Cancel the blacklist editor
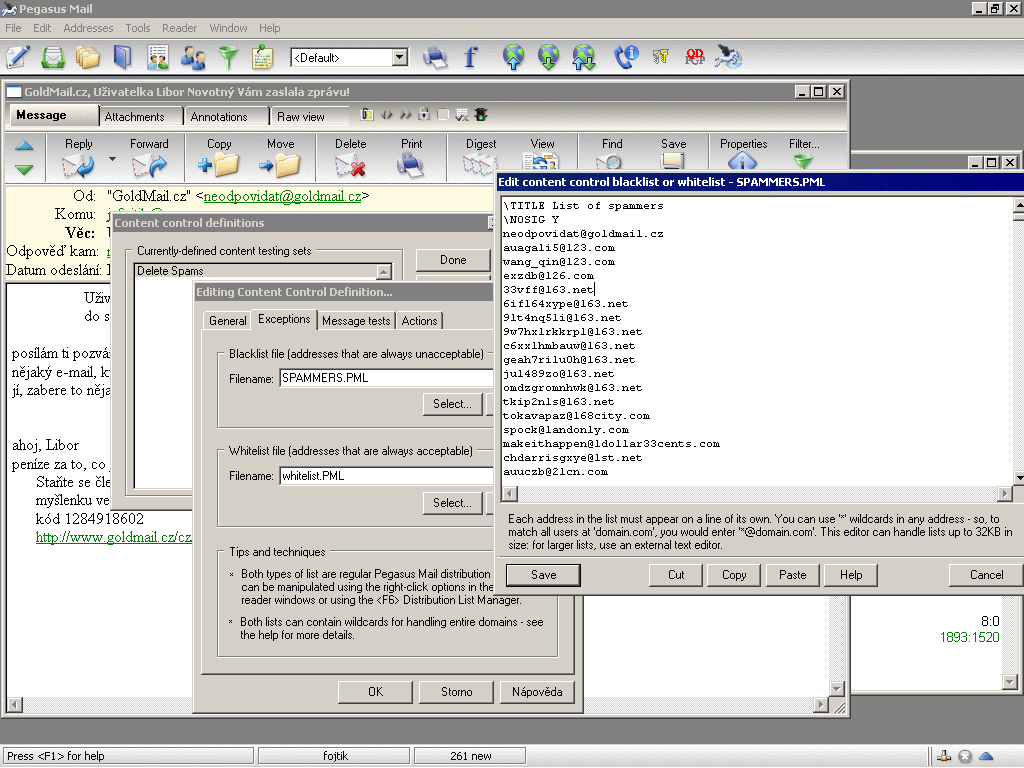This screenshot has width=1024, height=768. pyautogui.click(x=986, y=575)
